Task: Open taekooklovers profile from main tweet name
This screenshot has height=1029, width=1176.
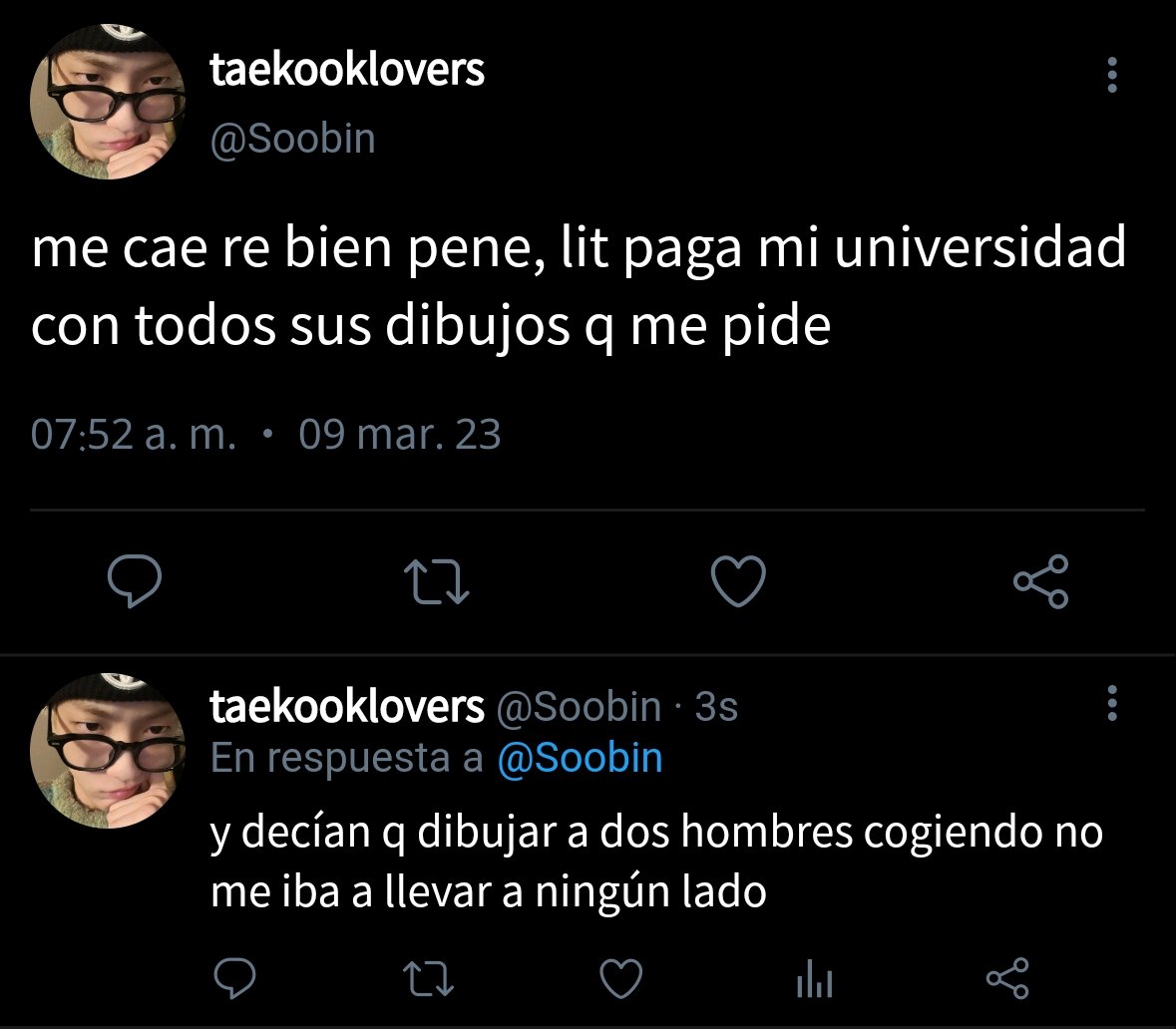Action: tap(346, 69)
